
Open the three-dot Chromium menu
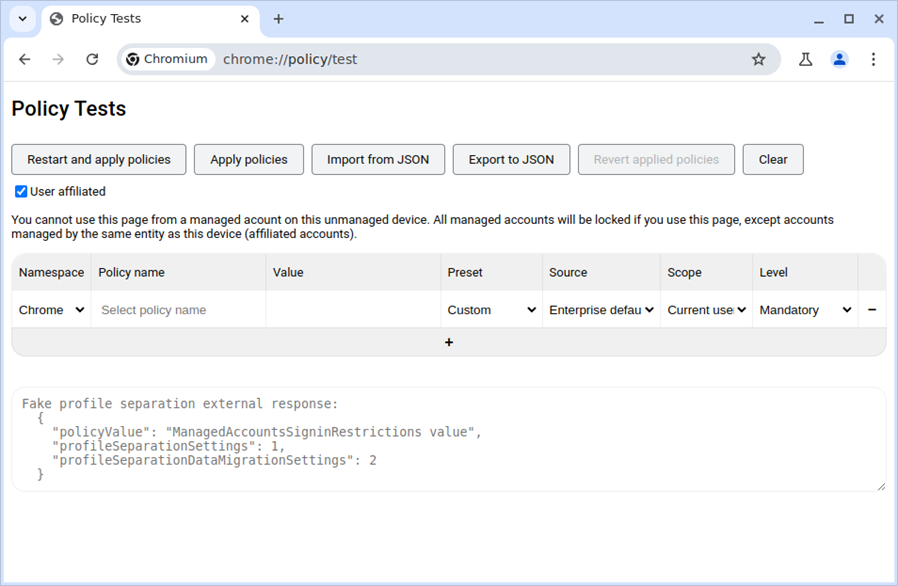873,59
